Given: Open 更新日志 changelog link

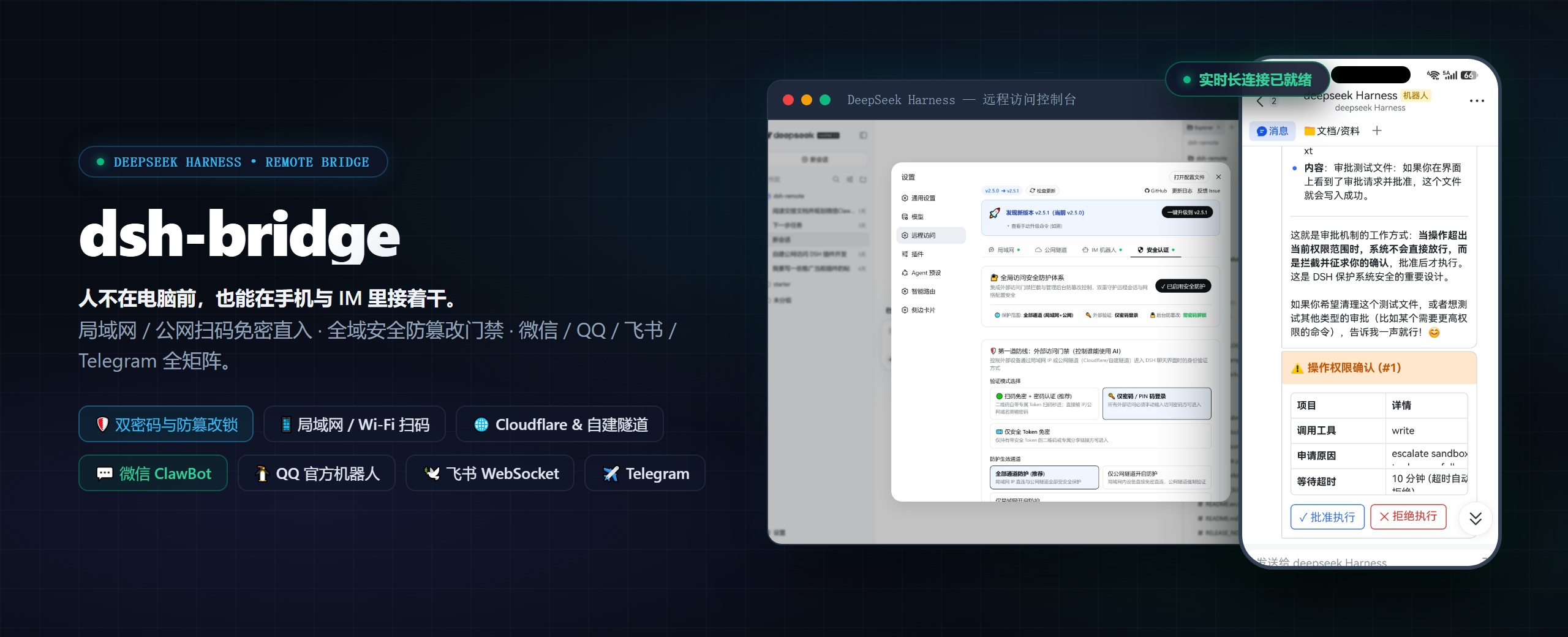Looking at the screenshot, I should pos(1182,191).
